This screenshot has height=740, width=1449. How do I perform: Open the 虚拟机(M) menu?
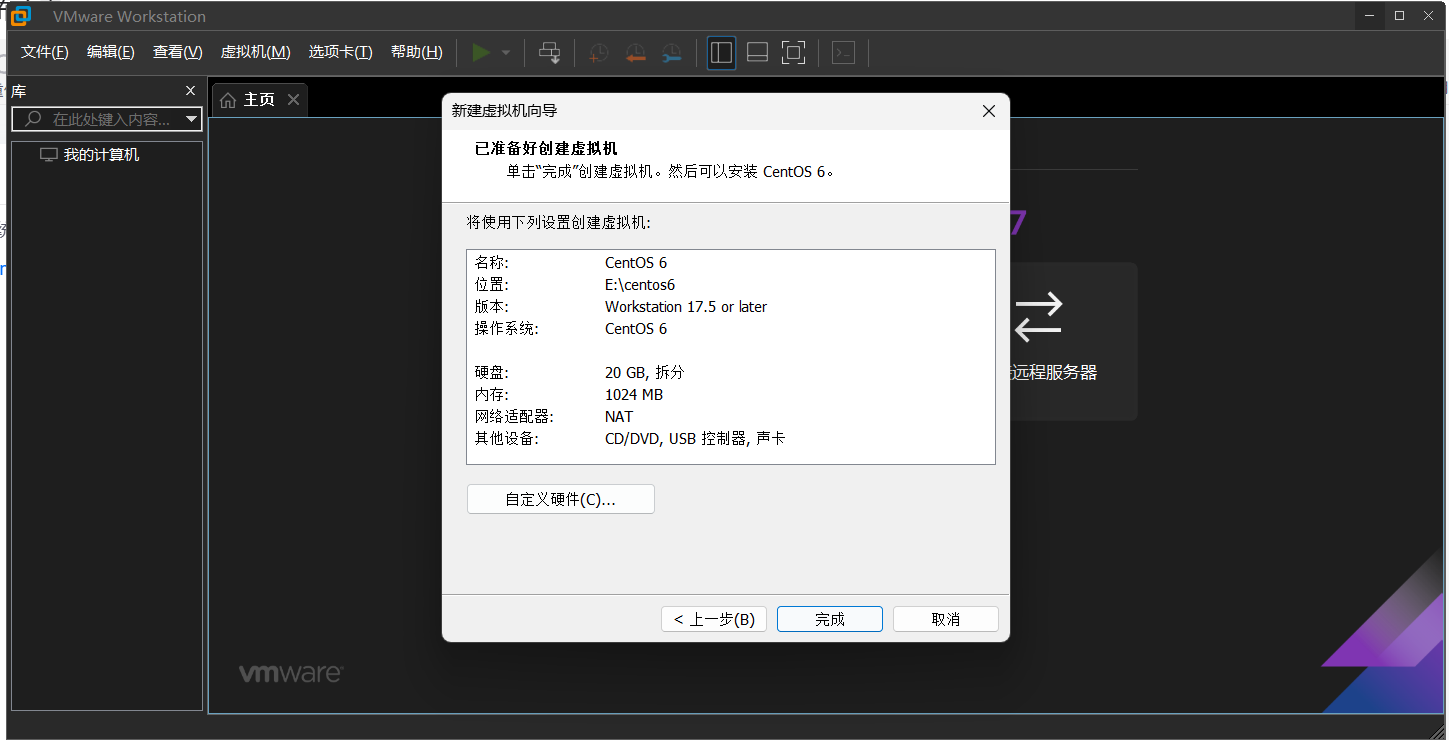click(255, 52)
